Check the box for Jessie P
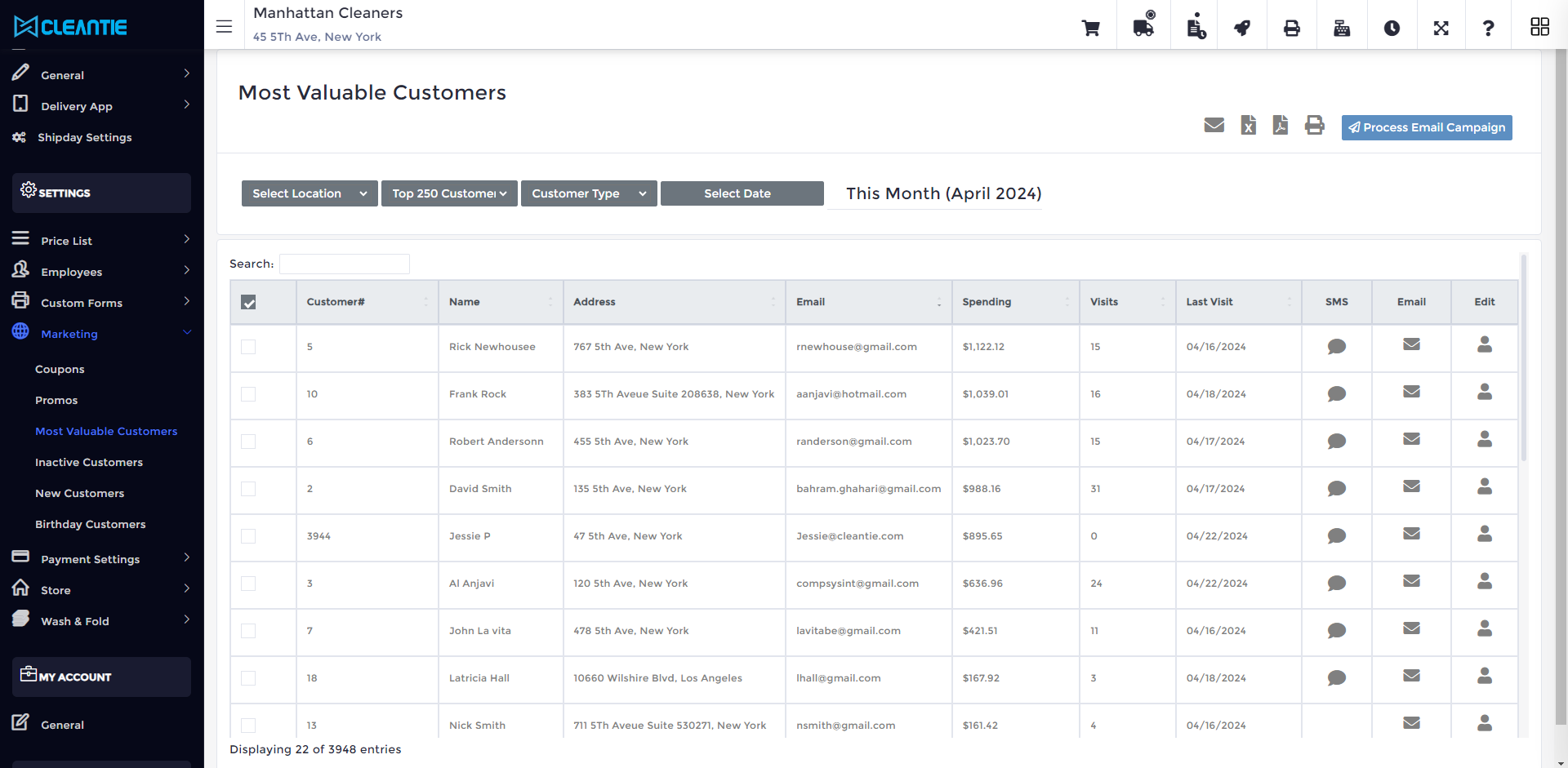 [248, 536]
